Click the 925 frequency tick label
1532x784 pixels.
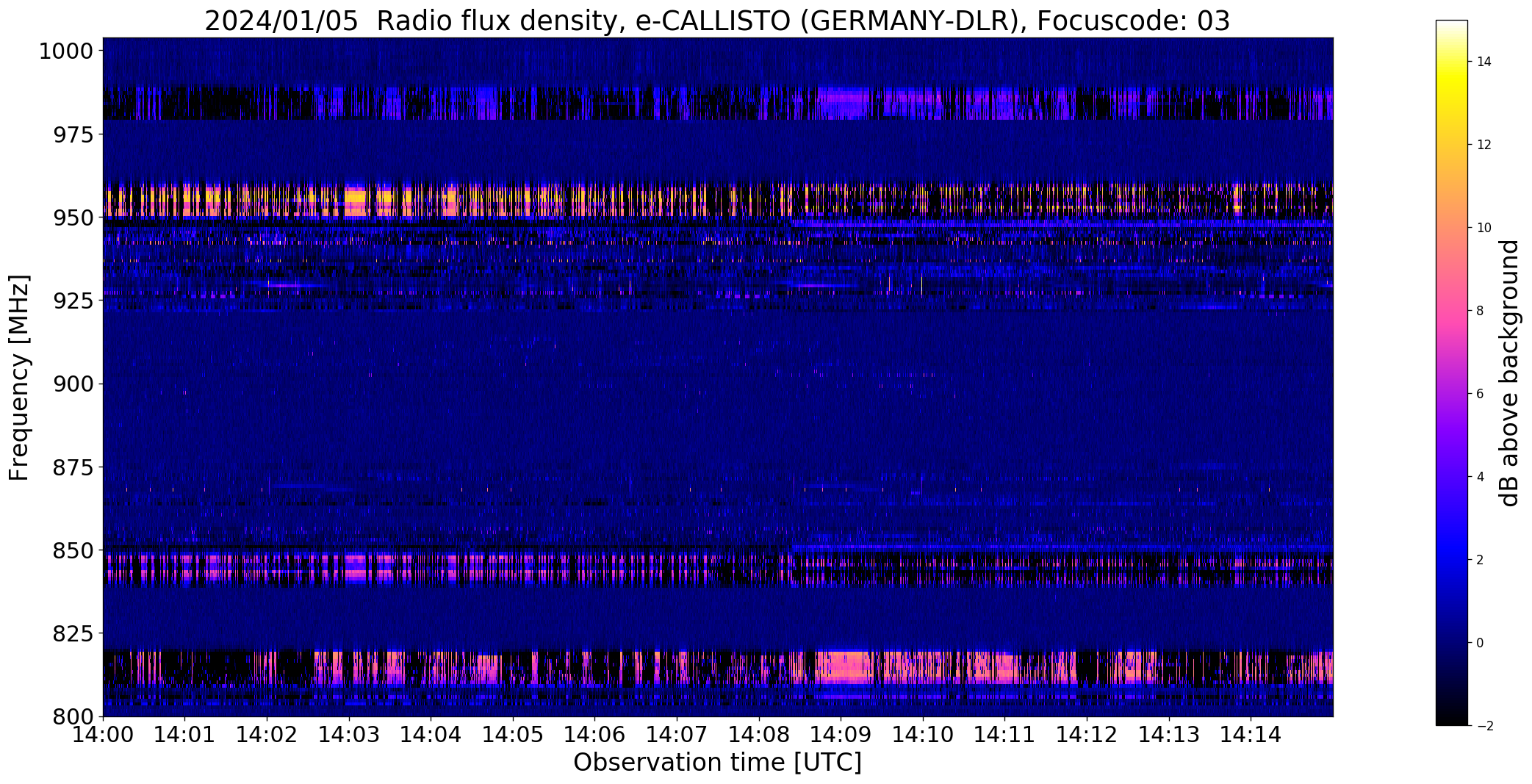click(73, 301)
